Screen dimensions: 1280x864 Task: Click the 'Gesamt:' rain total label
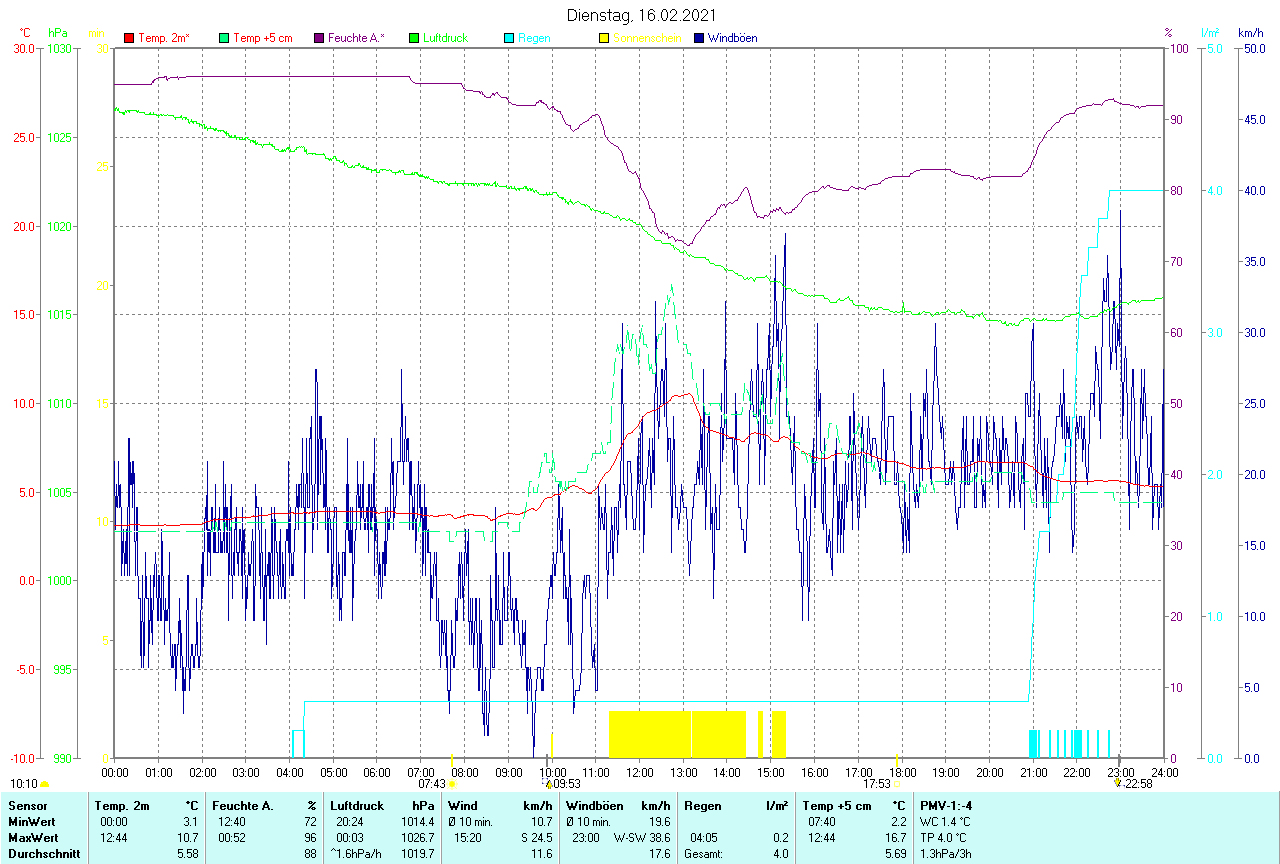click(x=703, y=854)
